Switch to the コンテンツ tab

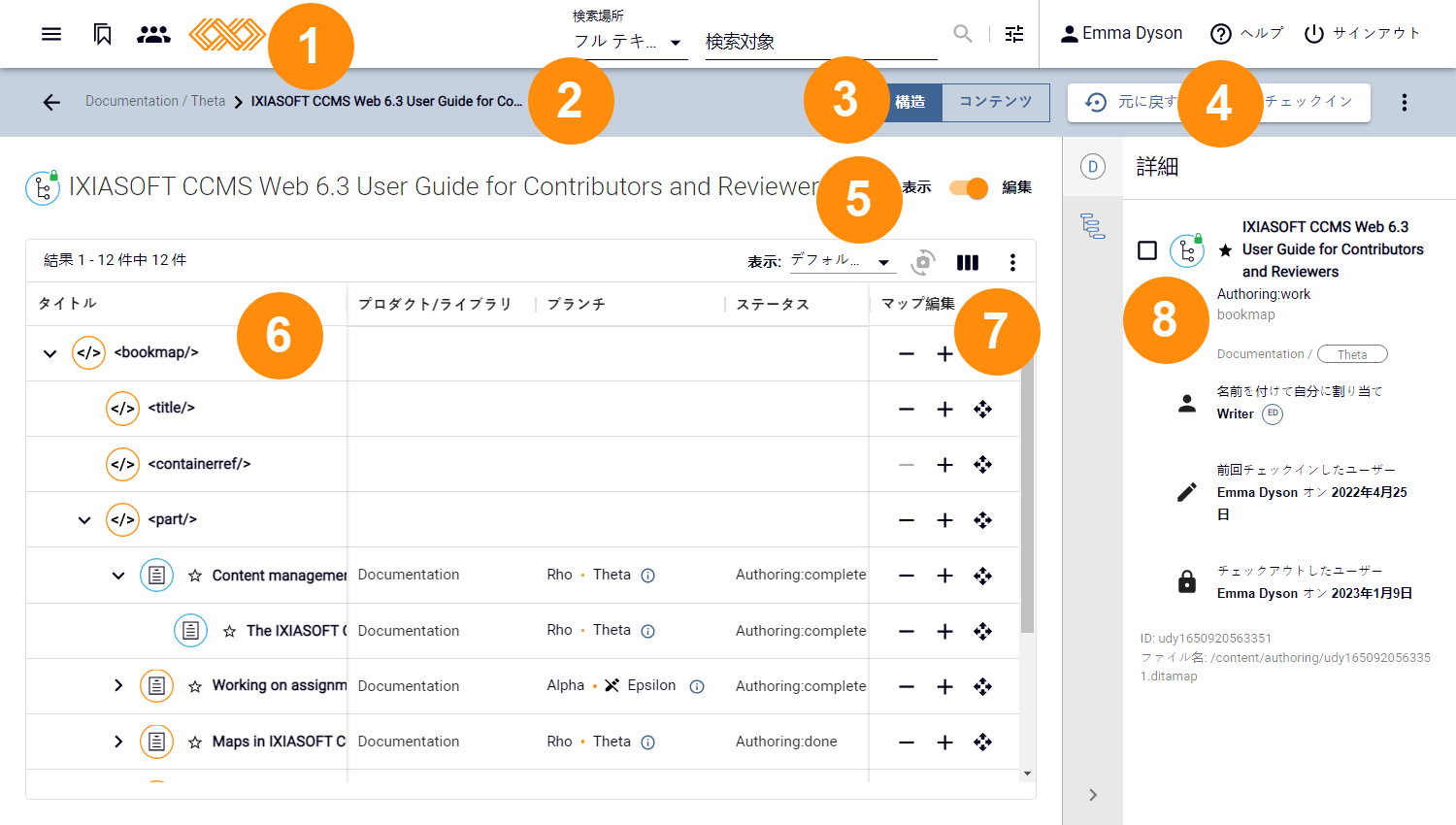[x=996, y=102]
